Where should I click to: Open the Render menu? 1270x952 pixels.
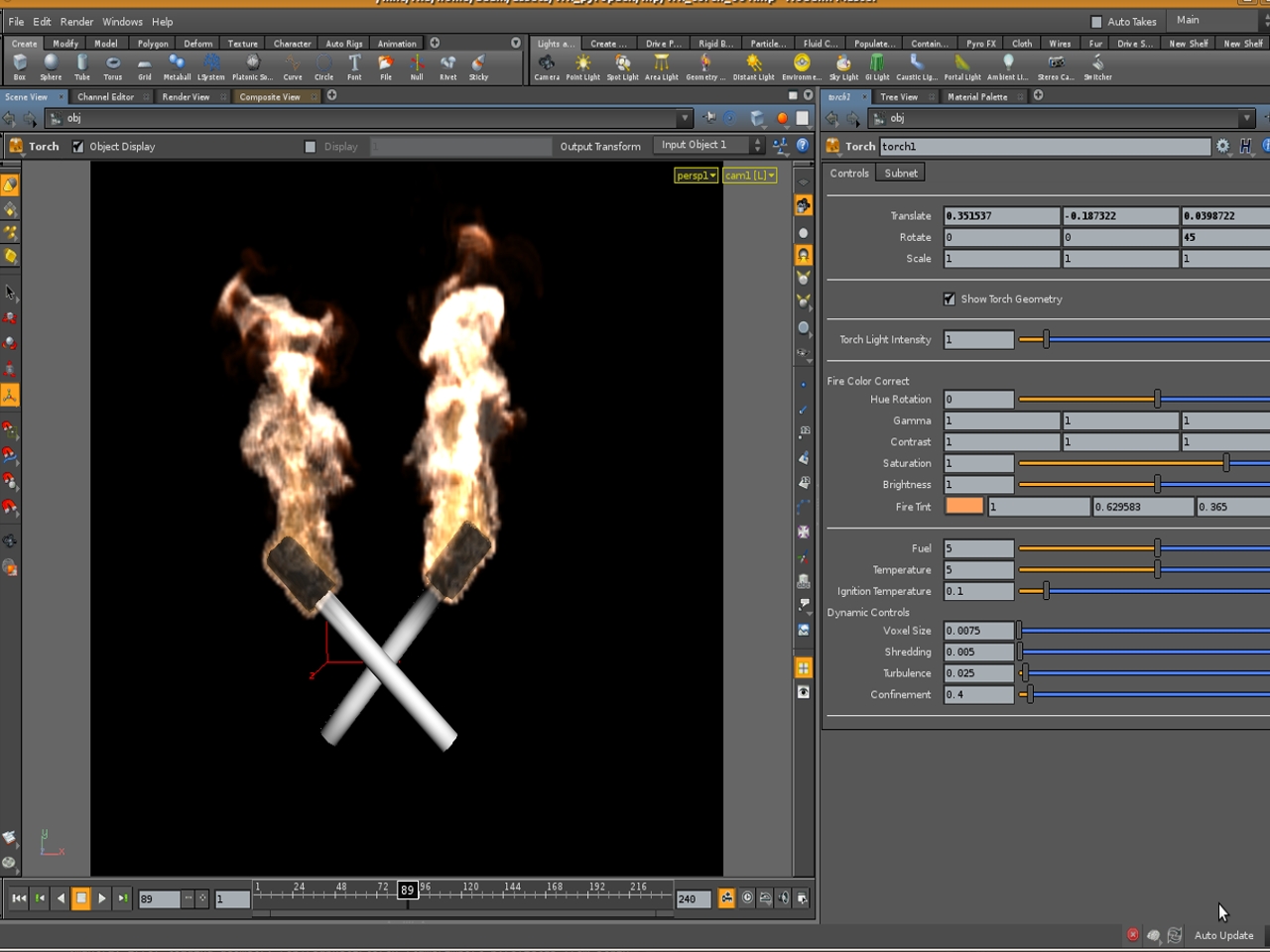click(76, 22)
